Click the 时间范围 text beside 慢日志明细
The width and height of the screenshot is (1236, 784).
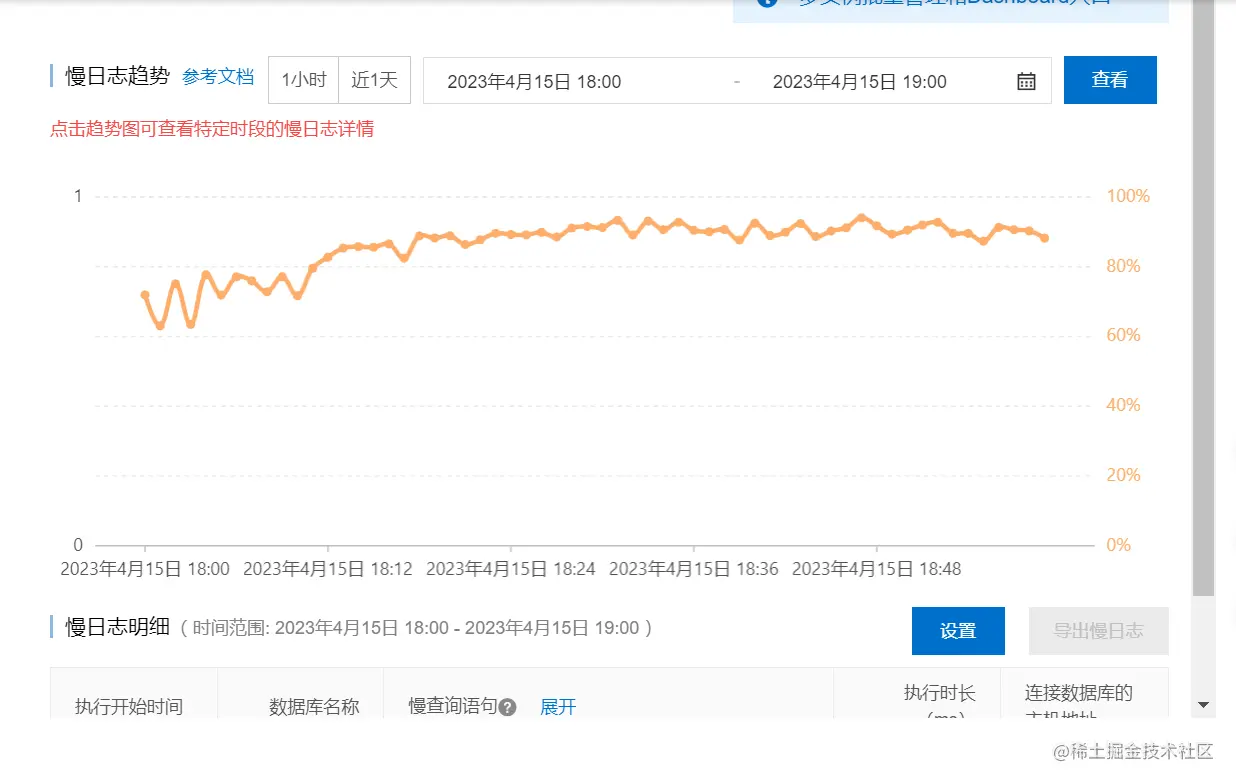(417, 628)
